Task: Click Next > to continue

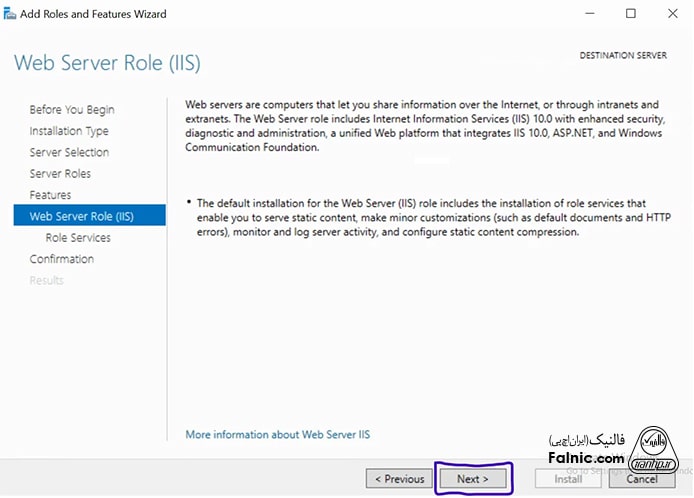Action: (473, 479)
